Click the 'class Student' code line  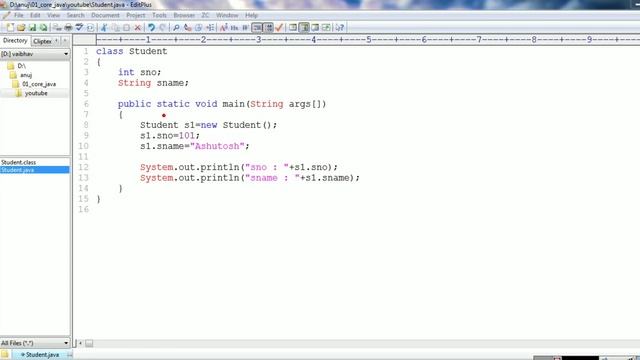click(131, 51)
